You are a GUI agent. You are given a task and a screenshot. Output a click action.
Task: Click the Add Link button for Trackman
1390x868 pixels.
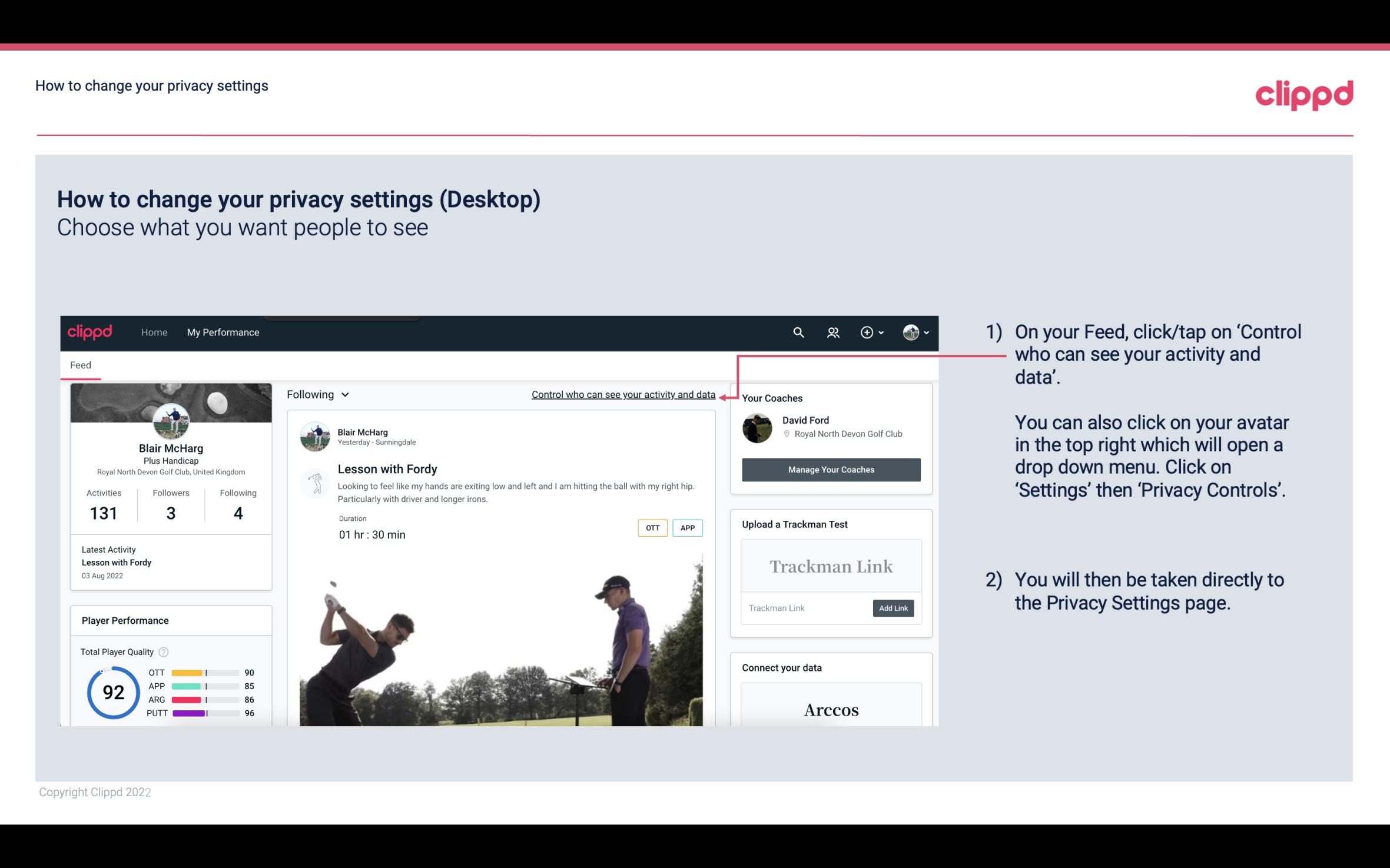point(892,608)
